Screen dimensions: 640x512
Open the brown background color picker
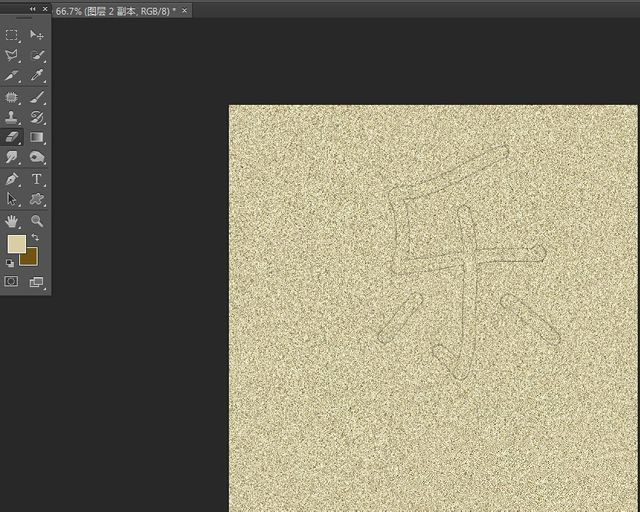tap(30, 258)
